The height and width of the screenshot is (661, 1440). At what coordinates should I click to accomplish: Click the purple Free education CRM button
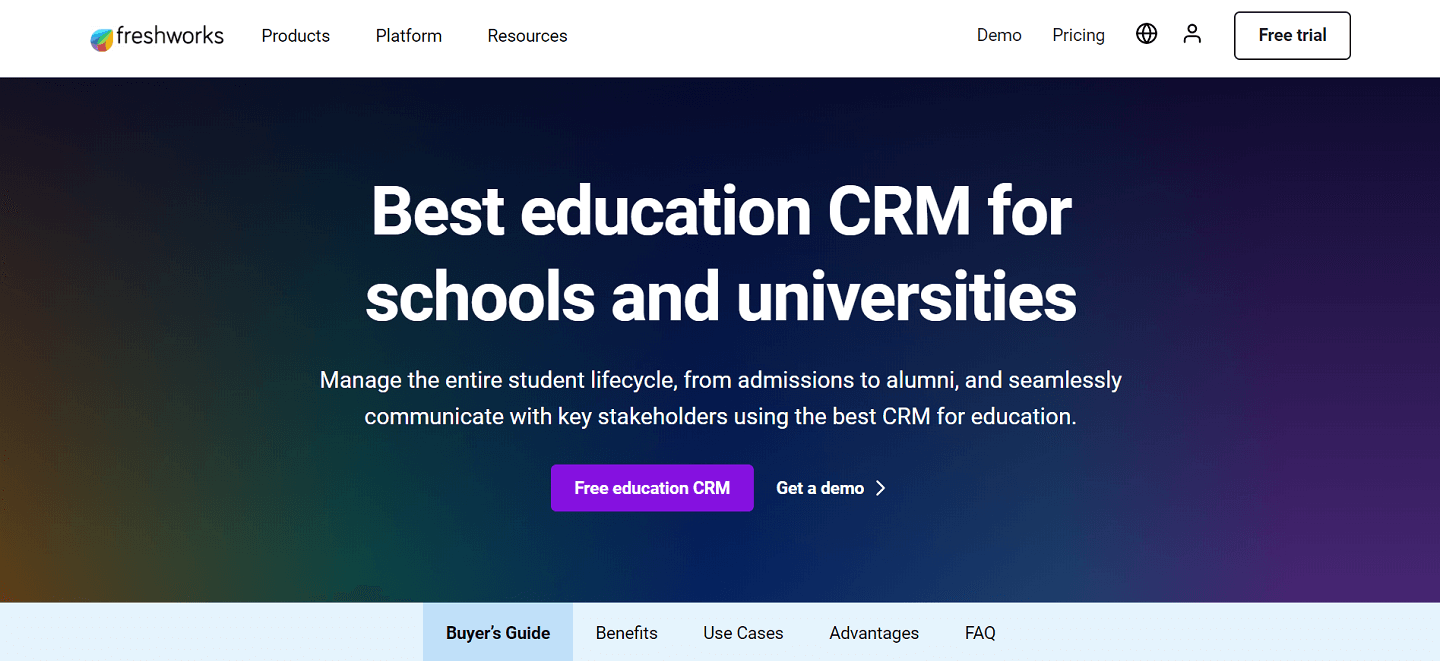[x=652, y=488]
